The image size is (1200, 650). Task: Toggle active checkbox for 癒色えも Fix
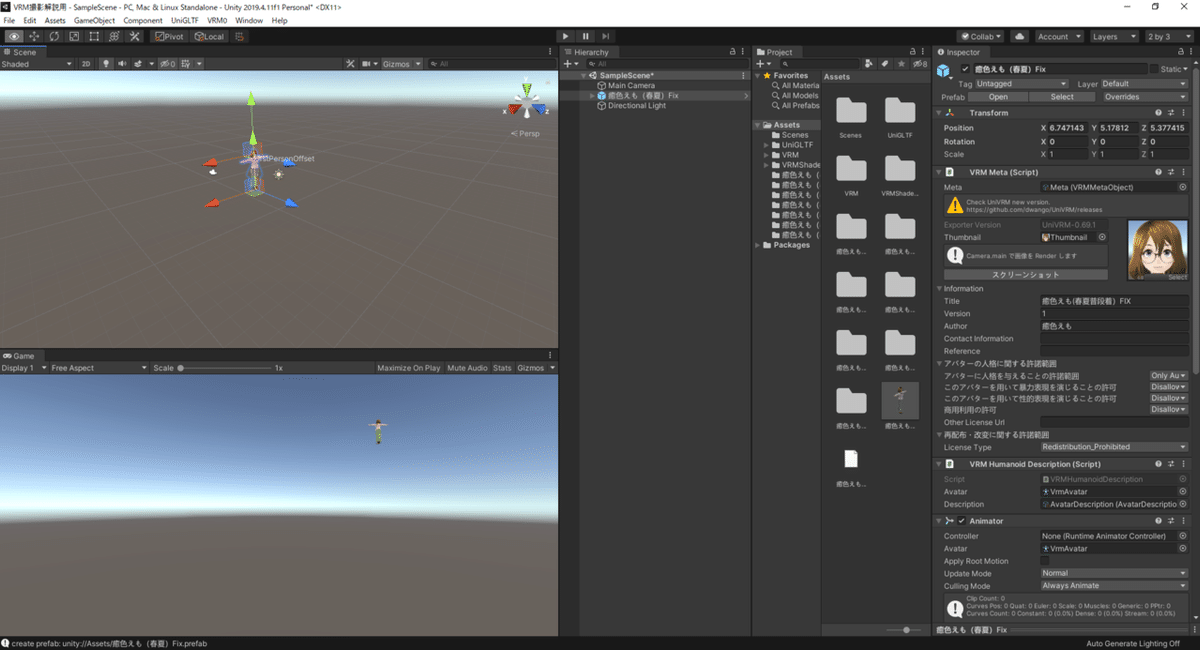click(965, 69)
